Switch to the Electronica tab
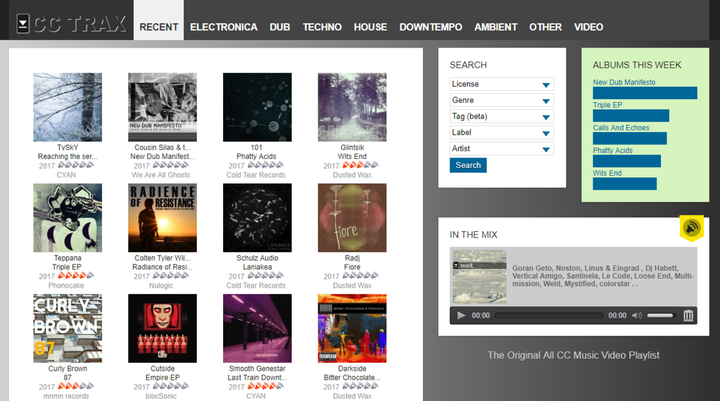This screenshot has width=720, height=401. click(x=224, y=27)
